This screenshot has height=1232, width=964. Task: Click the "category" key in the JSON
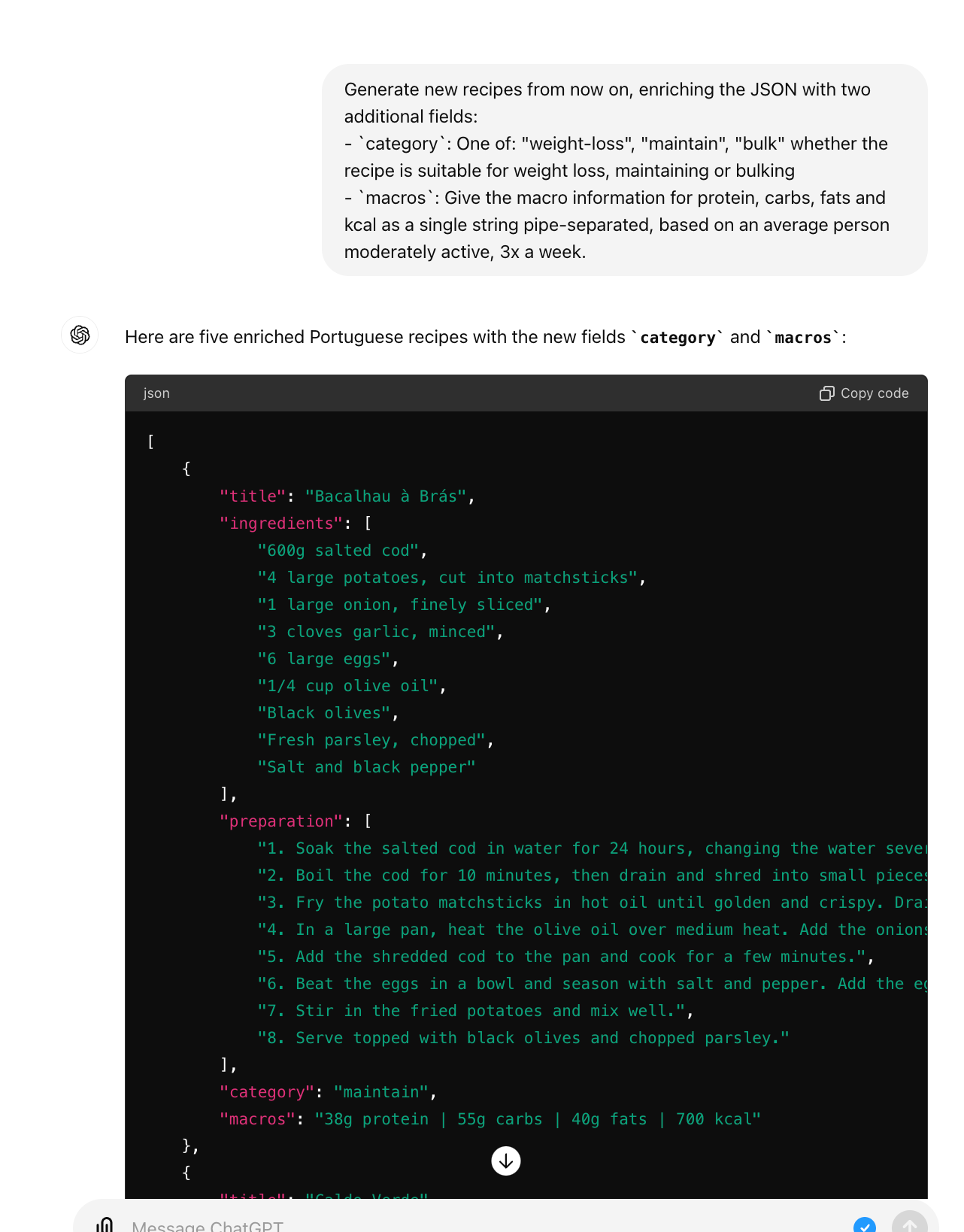pos(267,1092)
